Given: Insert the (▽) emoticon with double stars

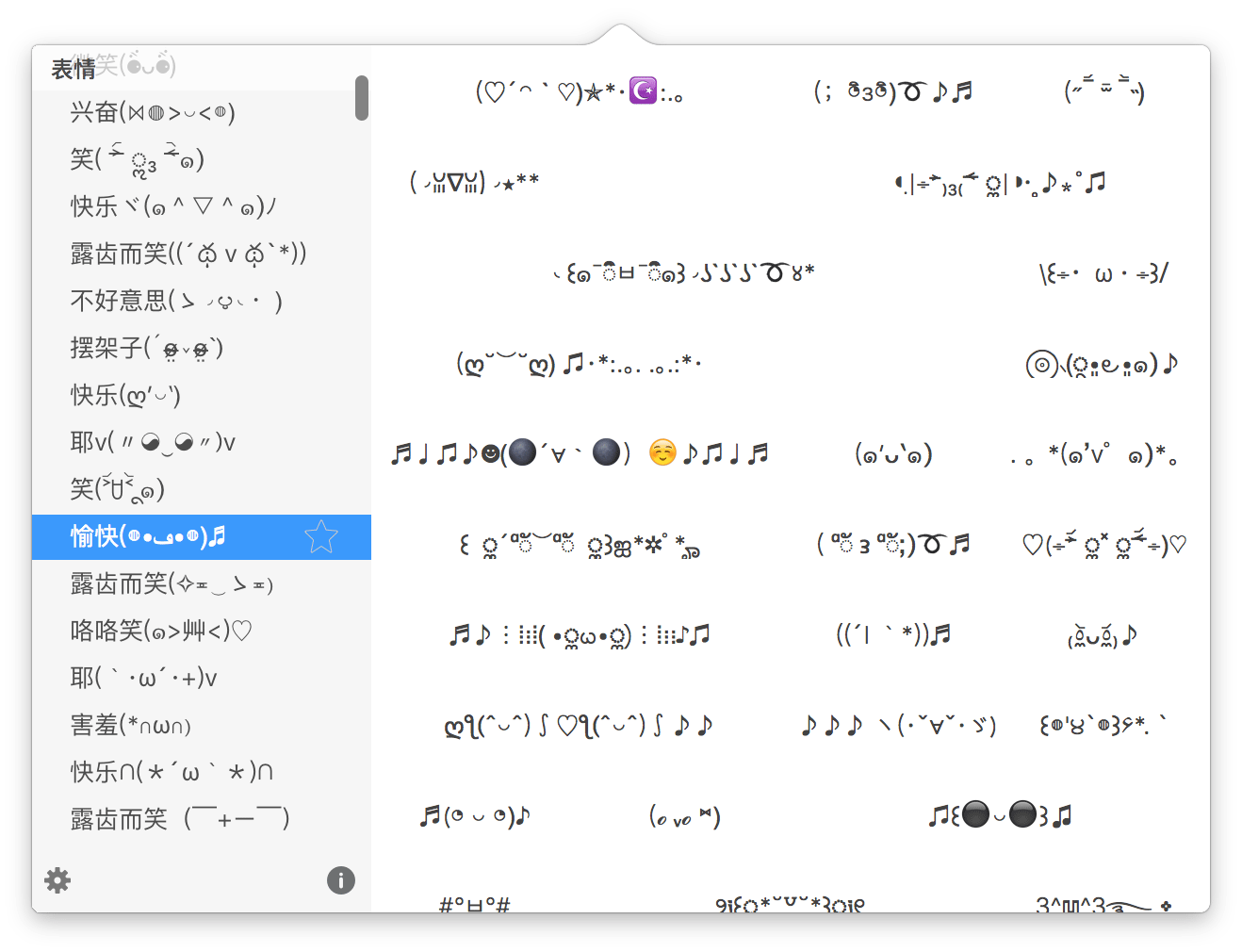Looking at the screenshot, I should 474,181.
